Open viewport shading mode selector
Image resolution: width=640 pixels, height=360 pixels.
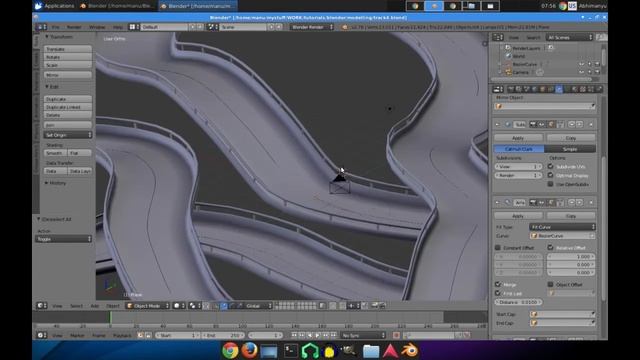coord(178,305)
